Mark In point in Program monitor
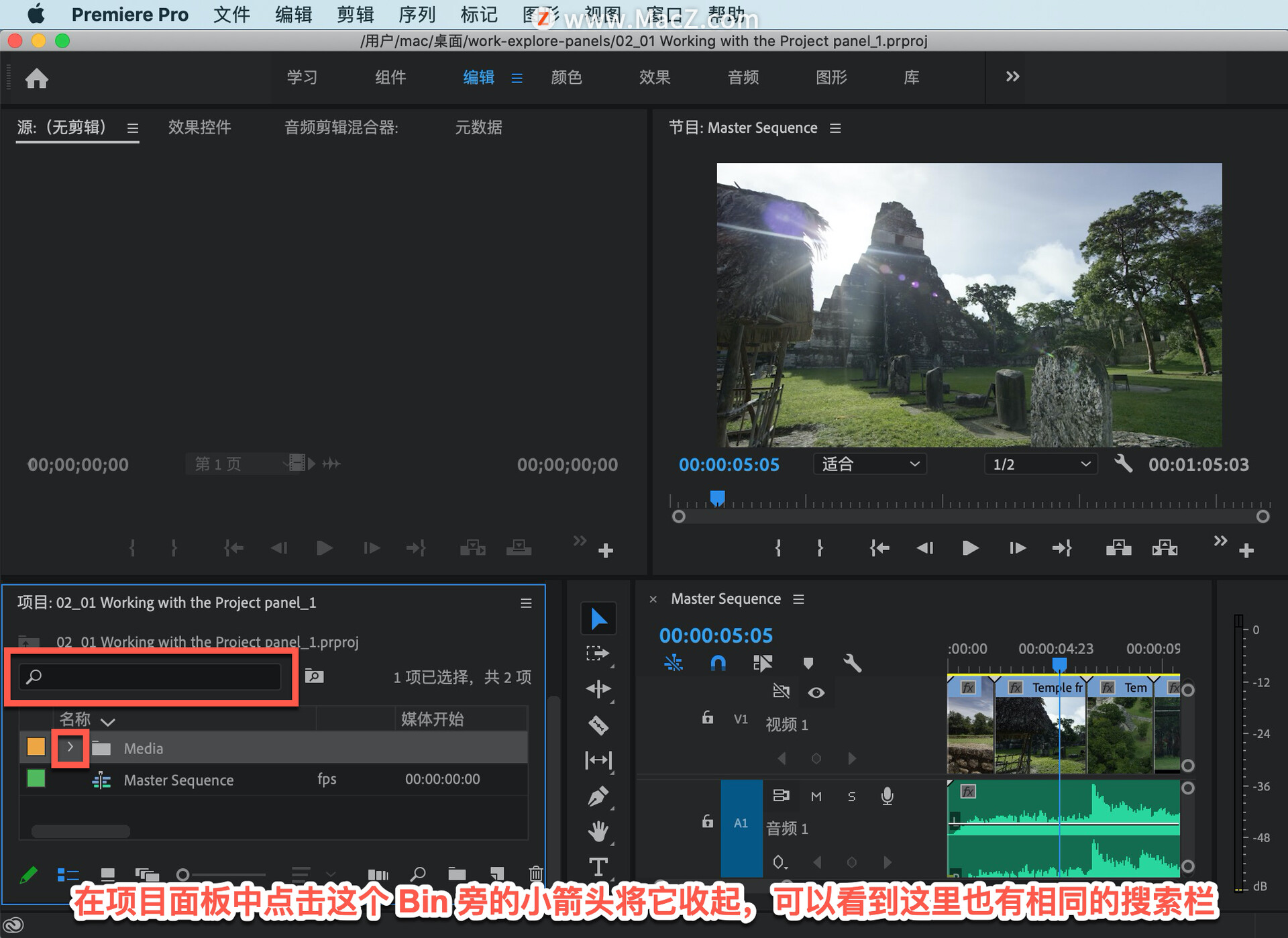This screenshot has width=1288, height=938. click(x=778, y=548)
